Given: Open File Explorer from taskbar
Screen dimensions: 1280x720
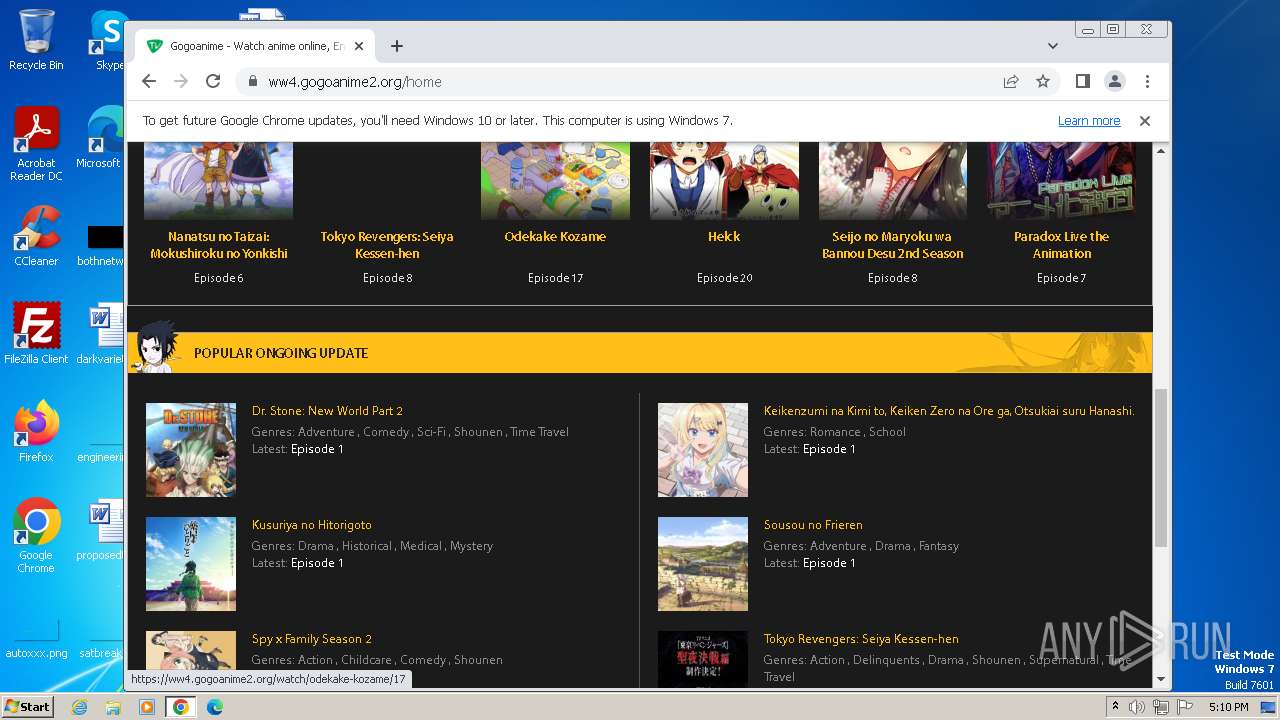Looking at the screenshot, I should point(113,707).
